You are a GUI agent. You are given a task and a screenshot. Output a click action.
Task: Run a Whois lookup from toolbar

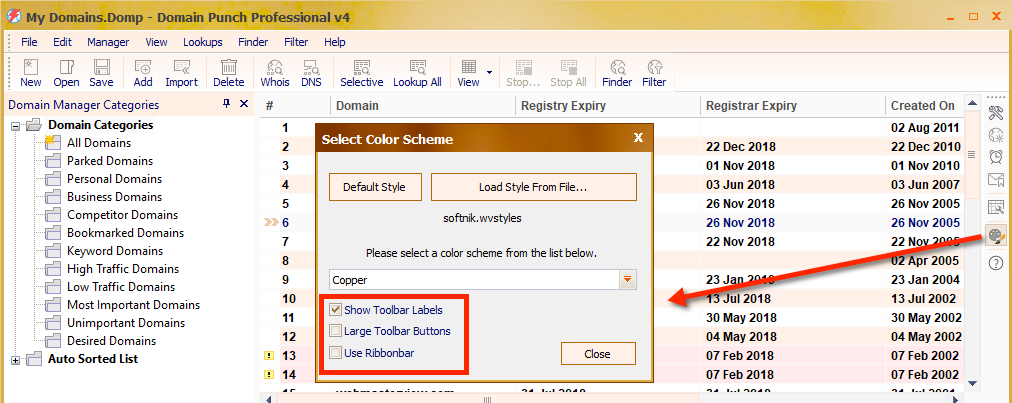[x=275, y=73]
